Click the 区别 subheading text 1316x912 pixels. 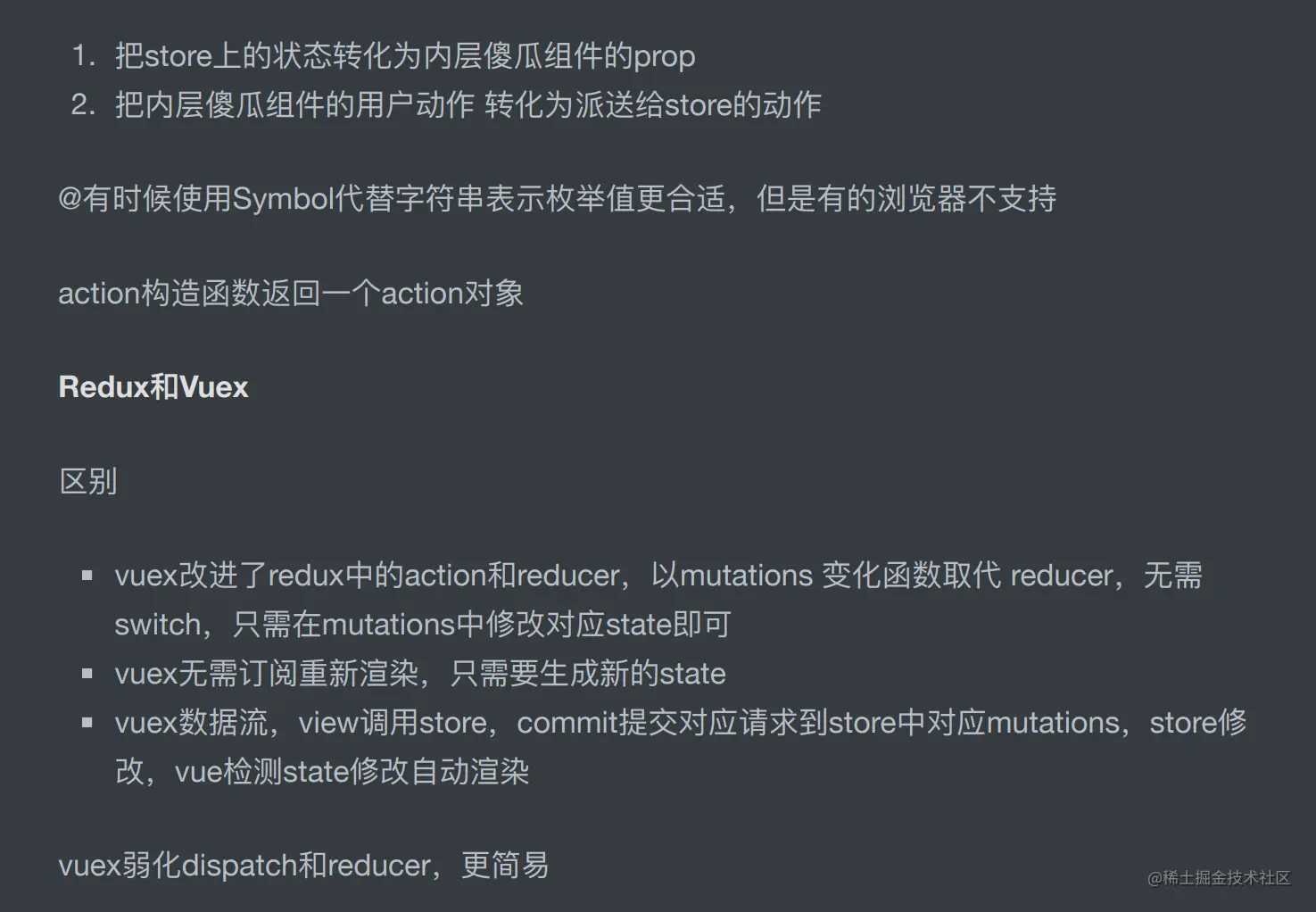point(87,482)
